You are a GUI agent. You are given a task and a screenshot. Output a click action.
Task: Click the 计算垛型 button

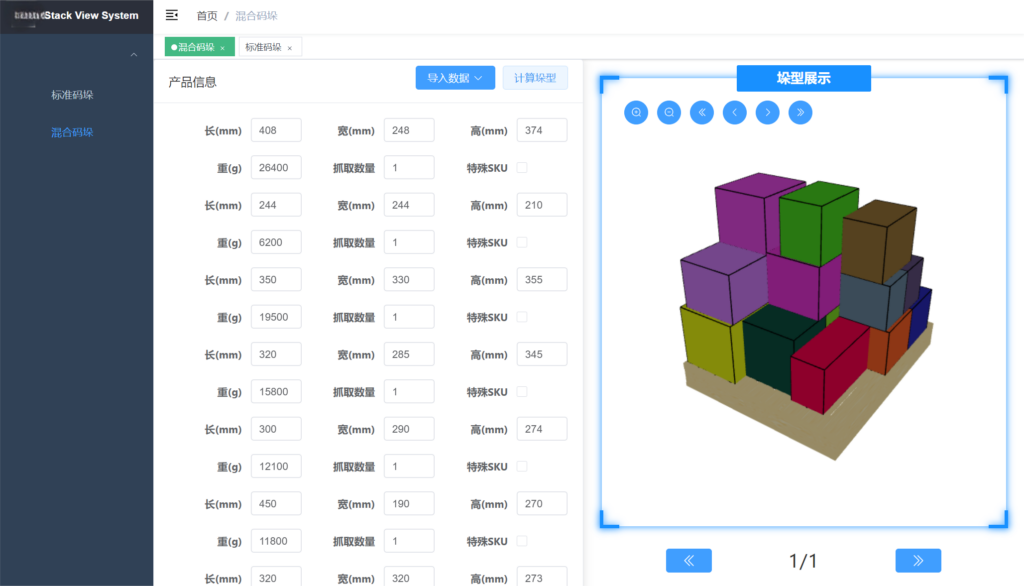[x=535, y=78]
